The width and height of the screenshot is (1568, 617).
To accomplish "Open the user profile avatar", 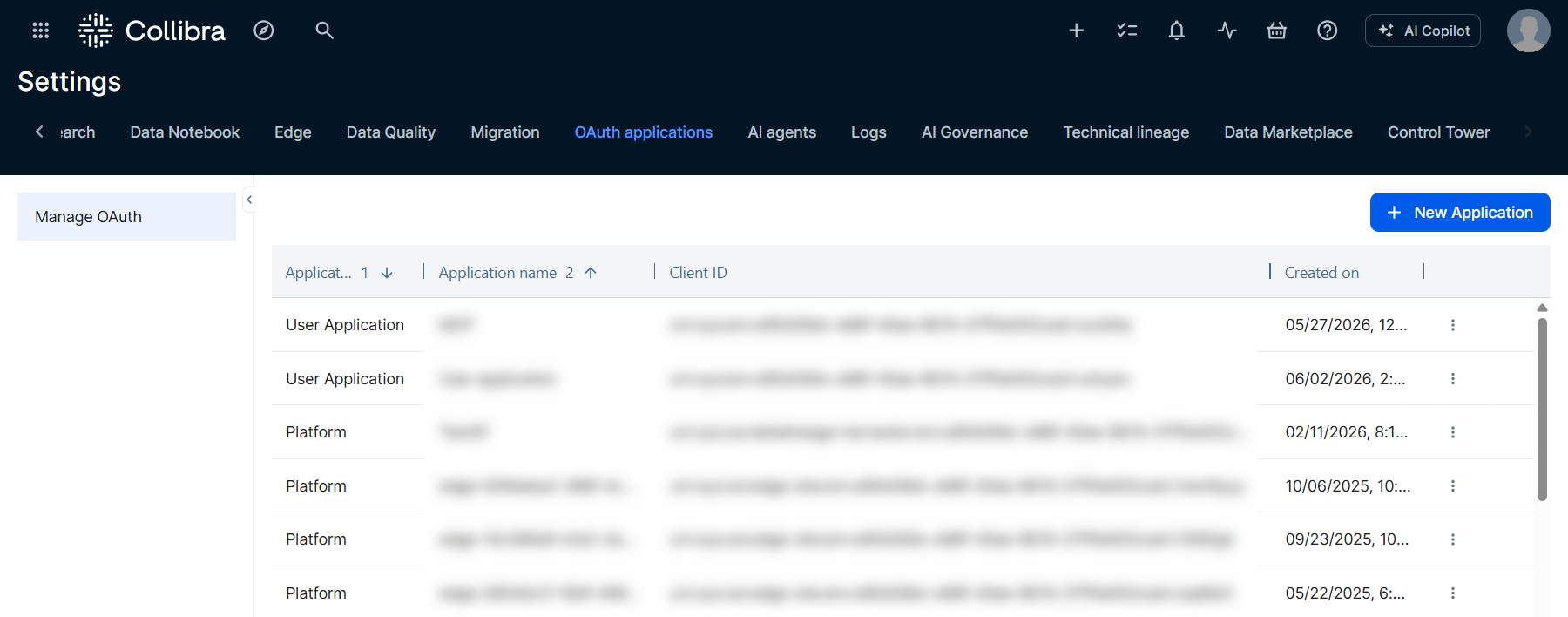I will point(1529,31).
